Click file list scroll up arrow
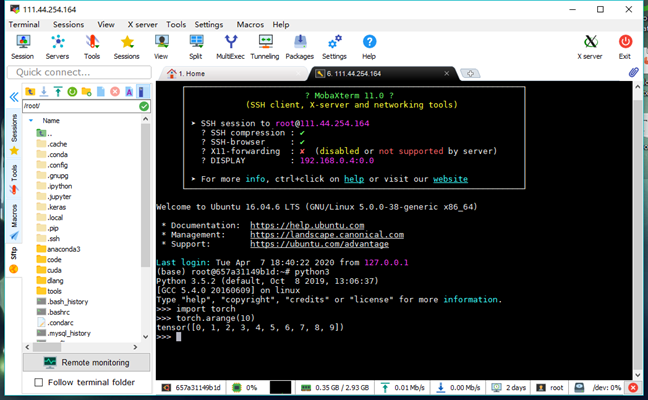This screenshot has width=648, height=400. [x=145, y=119]
